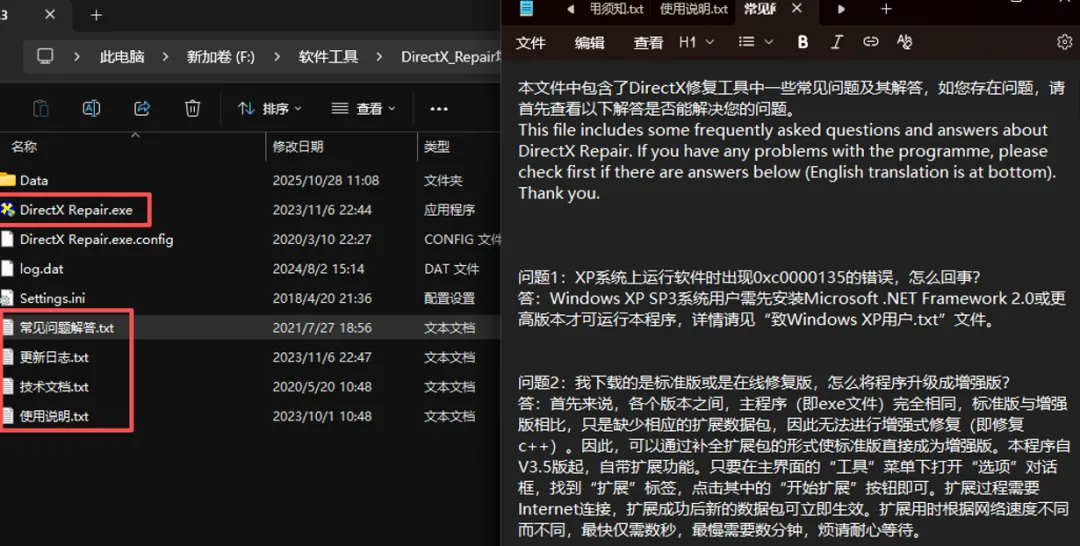Insert a link in Notepad
Image resolution: width=1080 pixels, height=546 pixels.
click(x=871, y=42)
